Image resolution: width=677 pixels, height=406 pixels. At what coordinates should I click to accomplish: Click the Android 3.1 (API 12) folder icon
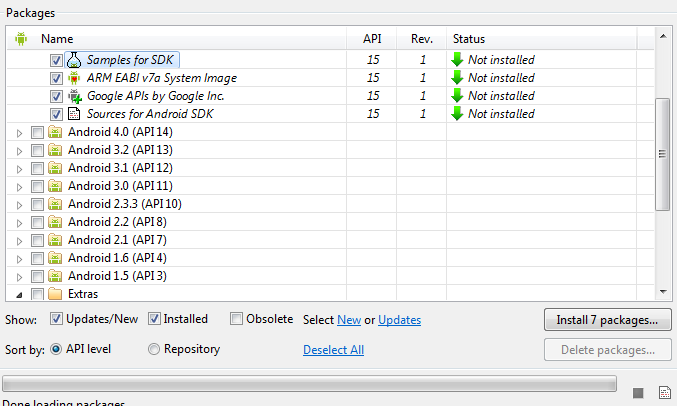point(55,168)
